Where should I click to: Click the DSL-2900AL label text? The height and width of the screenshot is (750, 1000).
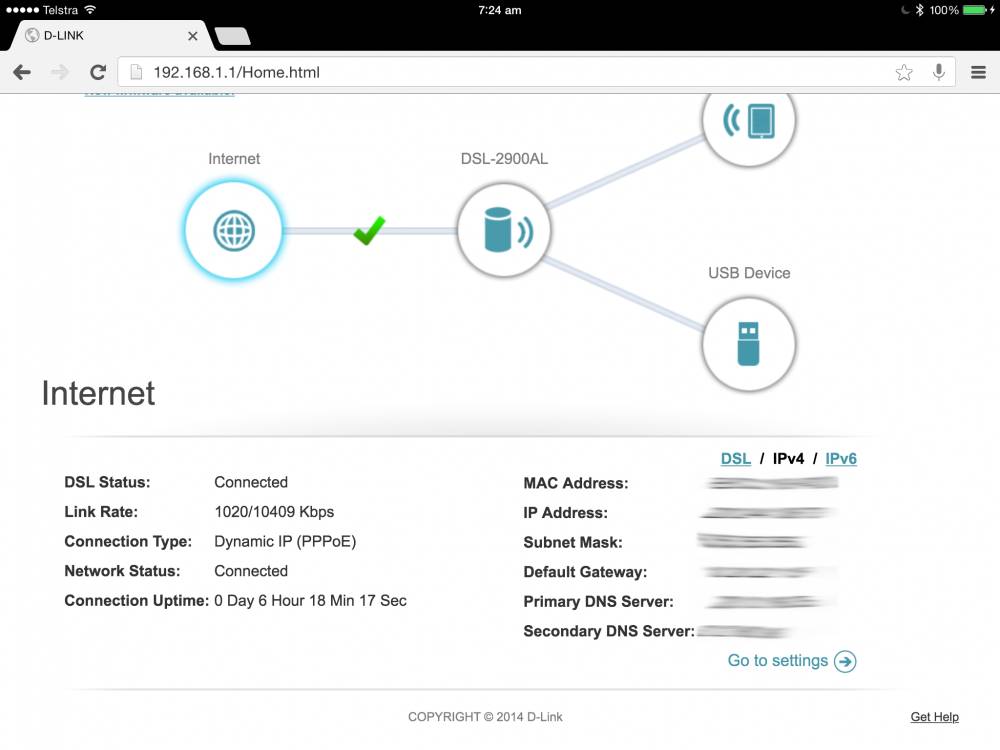[x=504, y=159]
